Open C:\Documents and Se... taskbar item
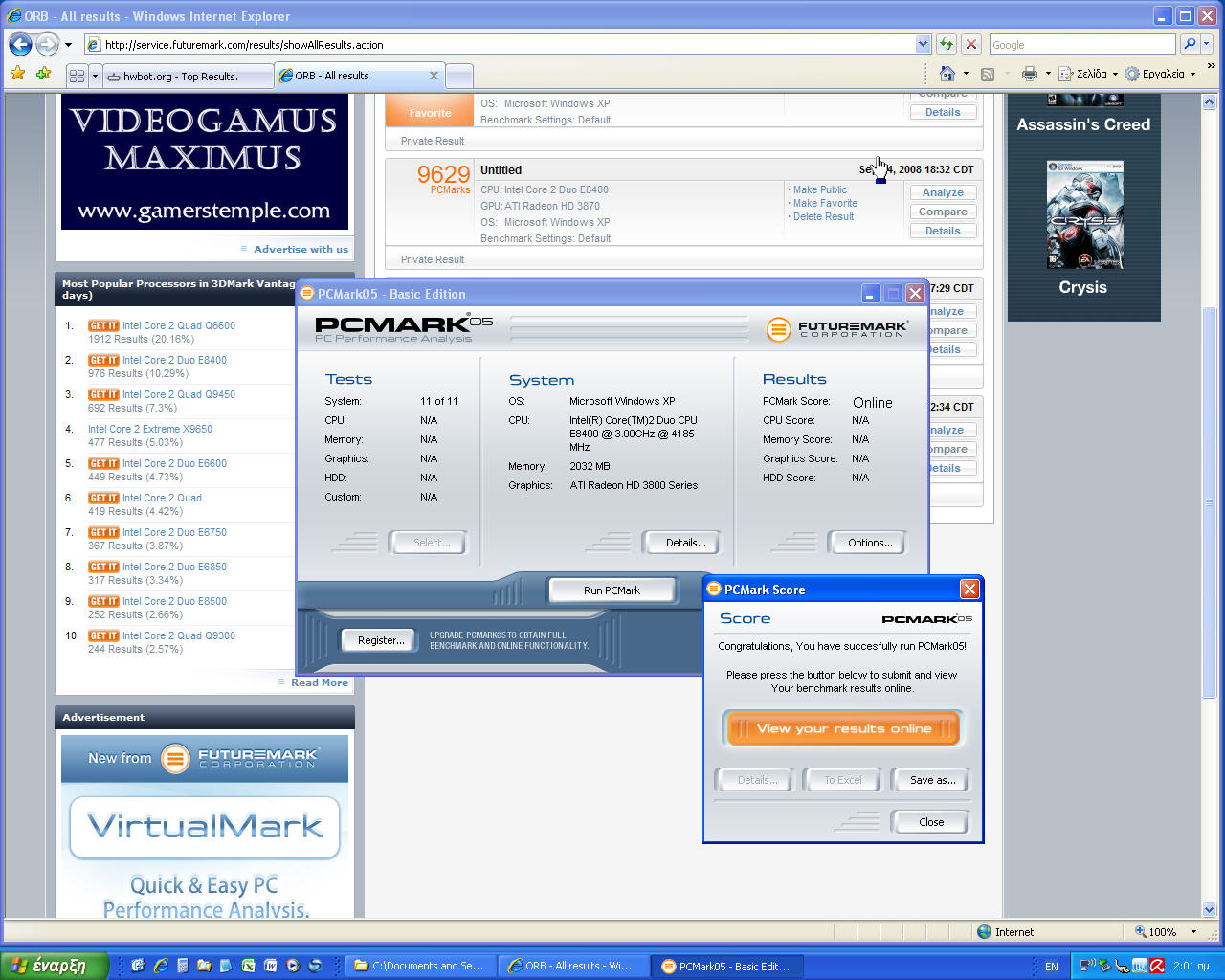The height and width of the screenshot is (980, 1225). pyautogui.click(x=419, y=966)
